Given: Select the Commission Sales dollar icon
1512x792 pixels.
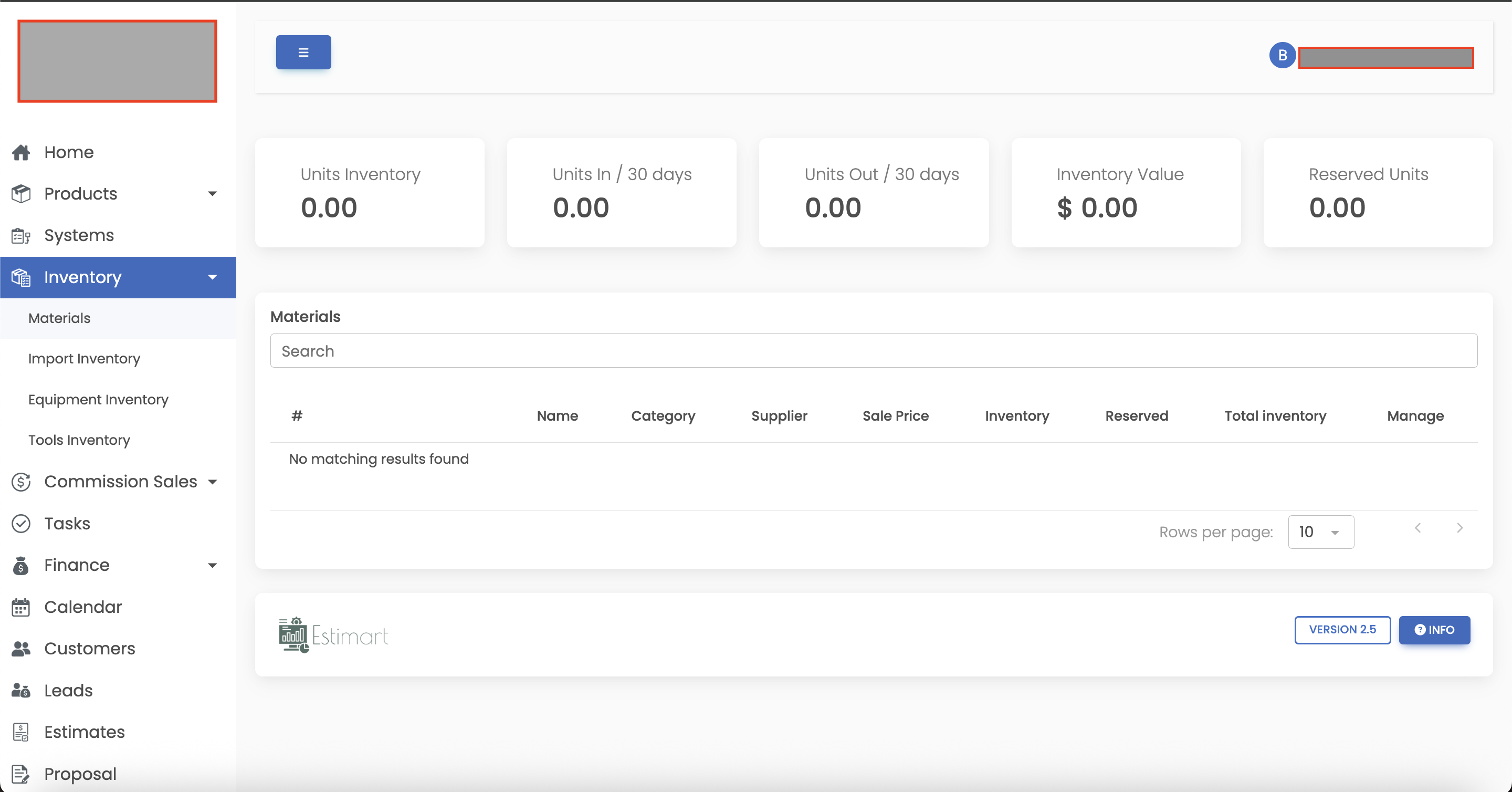Looking at the screenshot, I should click(x=21, y=482).
